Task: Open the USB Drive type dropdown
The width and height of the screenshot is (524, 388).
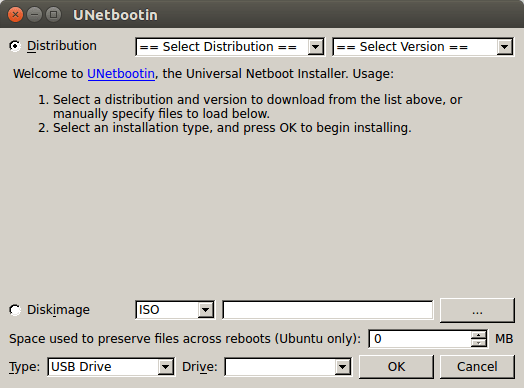Action: tap(111, 367)
